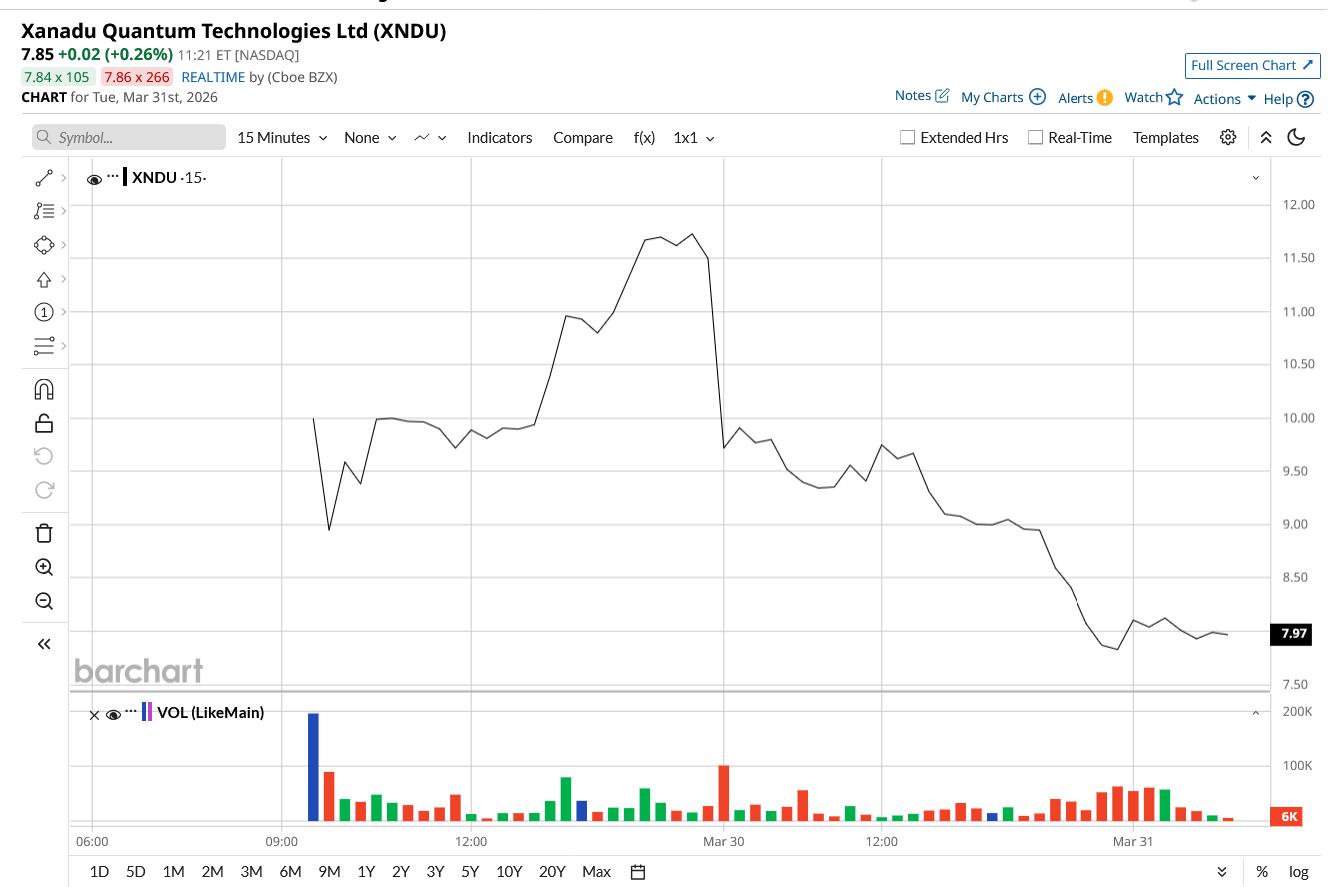Enable the Real-Time checkbox
Viewport: 1328px width, 887px height.
click(x=1036, y=138)
